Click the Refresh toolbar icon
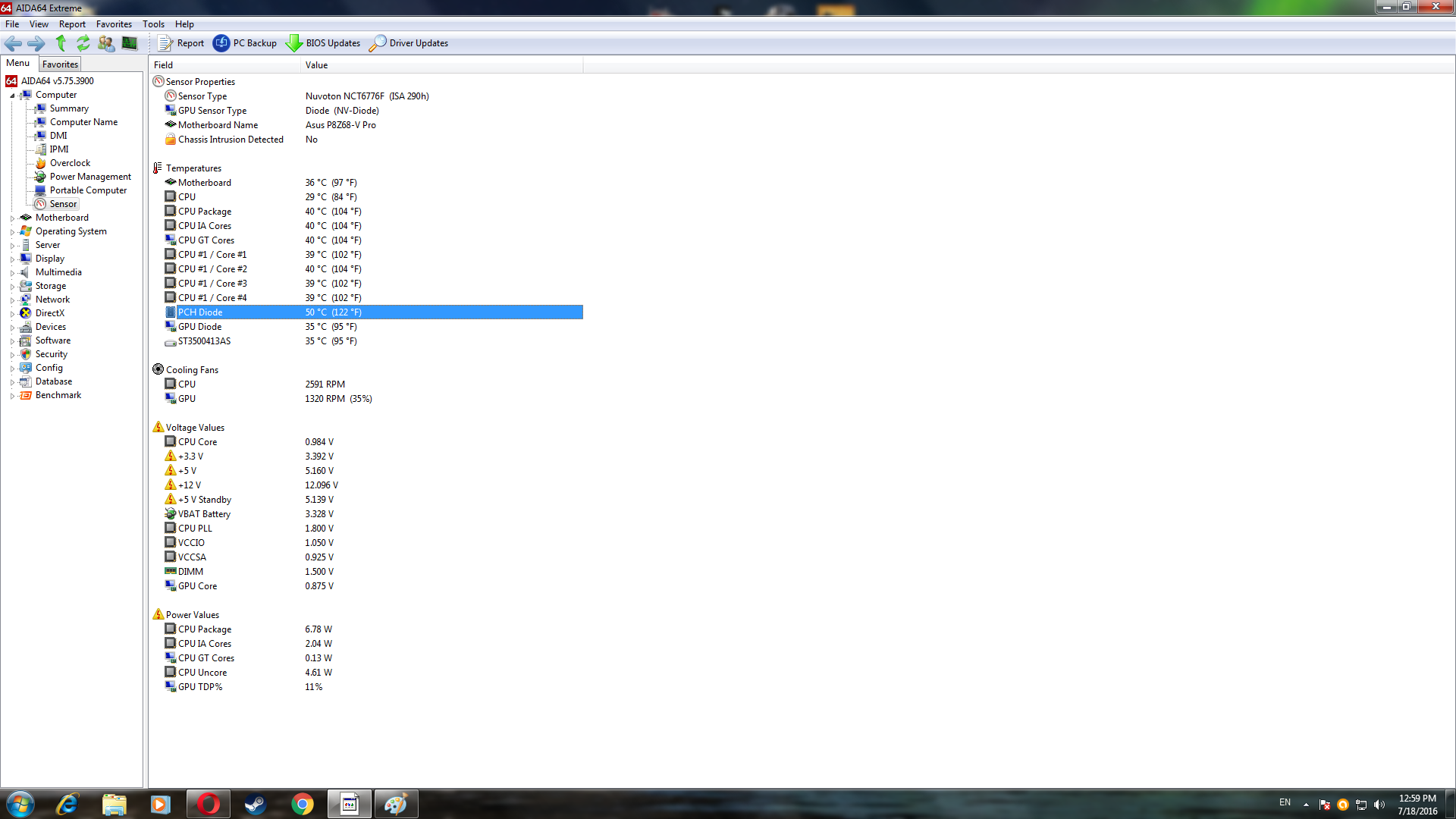Image resolution: width=1456 pixels, height=819 pixels. click(x=83, y=43)
